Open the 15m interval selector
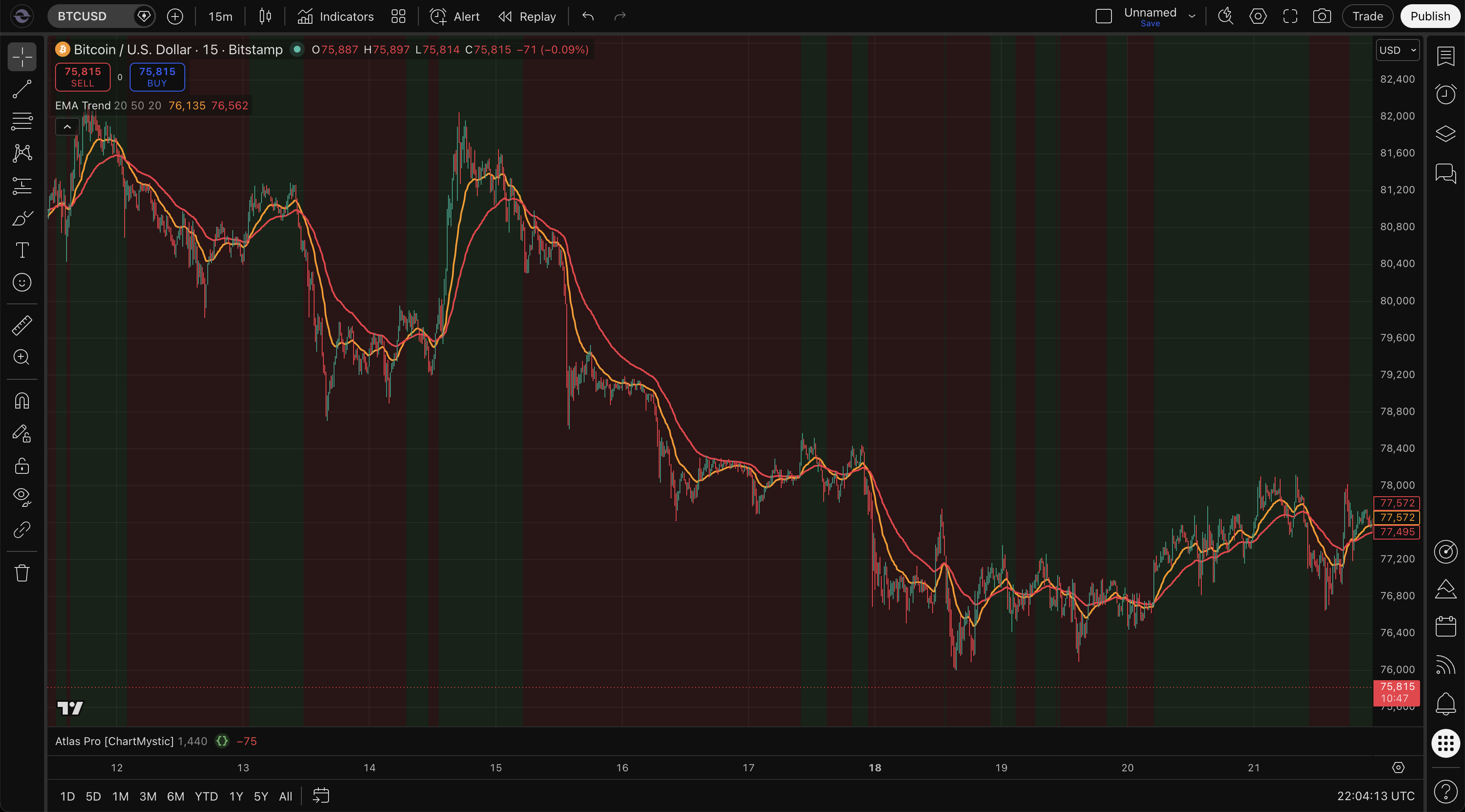Viewport: 1465px width, 812px height. pyautogui.click(x=220, y=16)
